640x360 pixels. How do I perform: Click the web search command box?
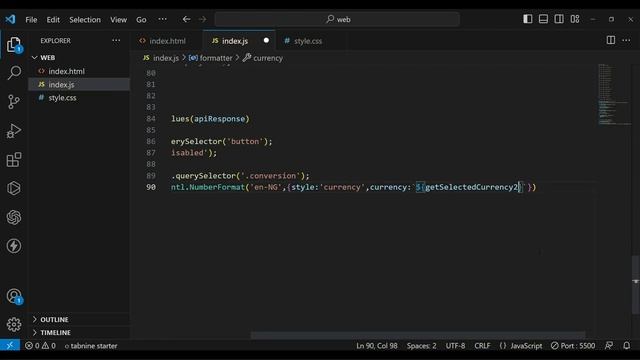[338, 19]
